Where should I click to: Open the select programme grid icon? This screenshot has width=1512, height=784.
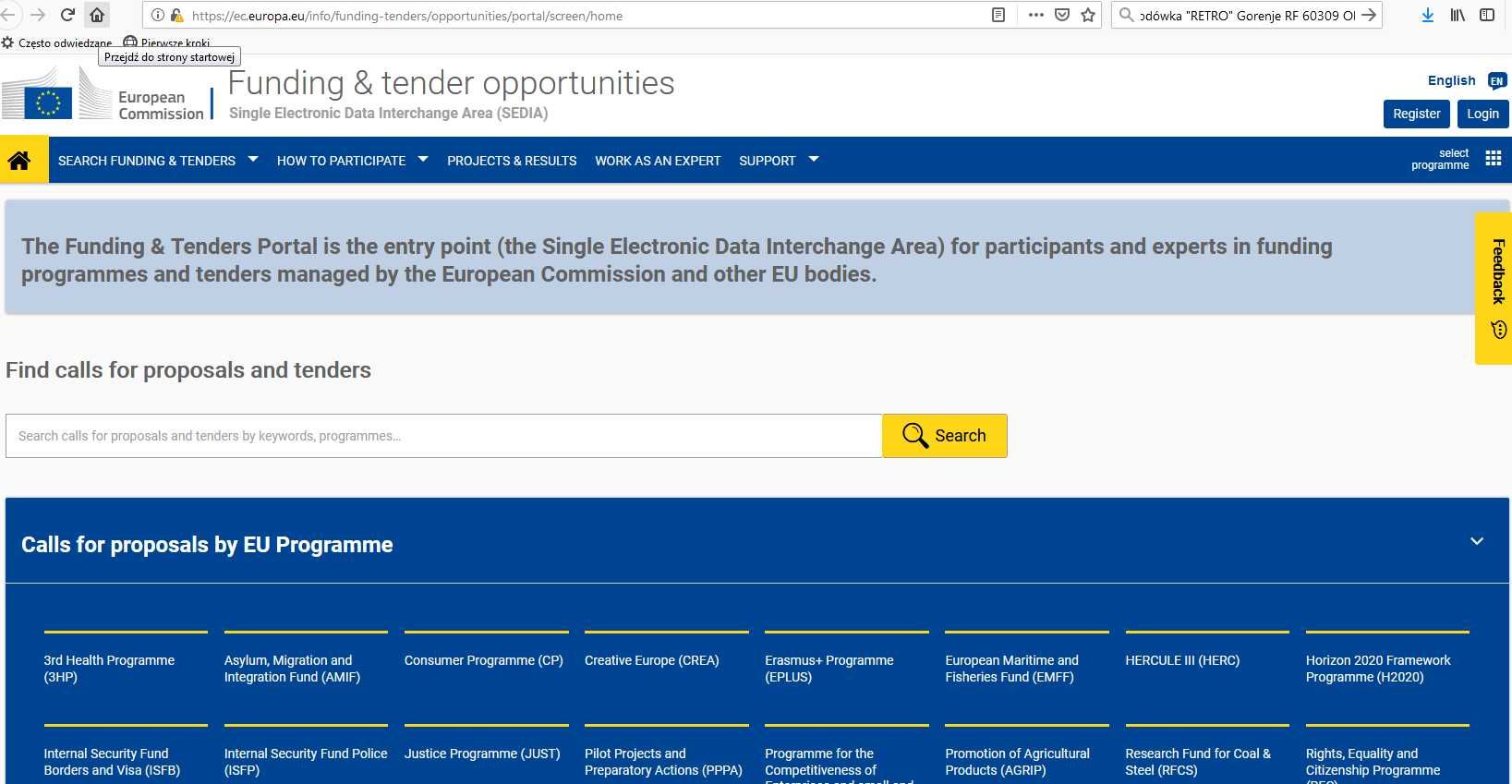click(1493, 159)
